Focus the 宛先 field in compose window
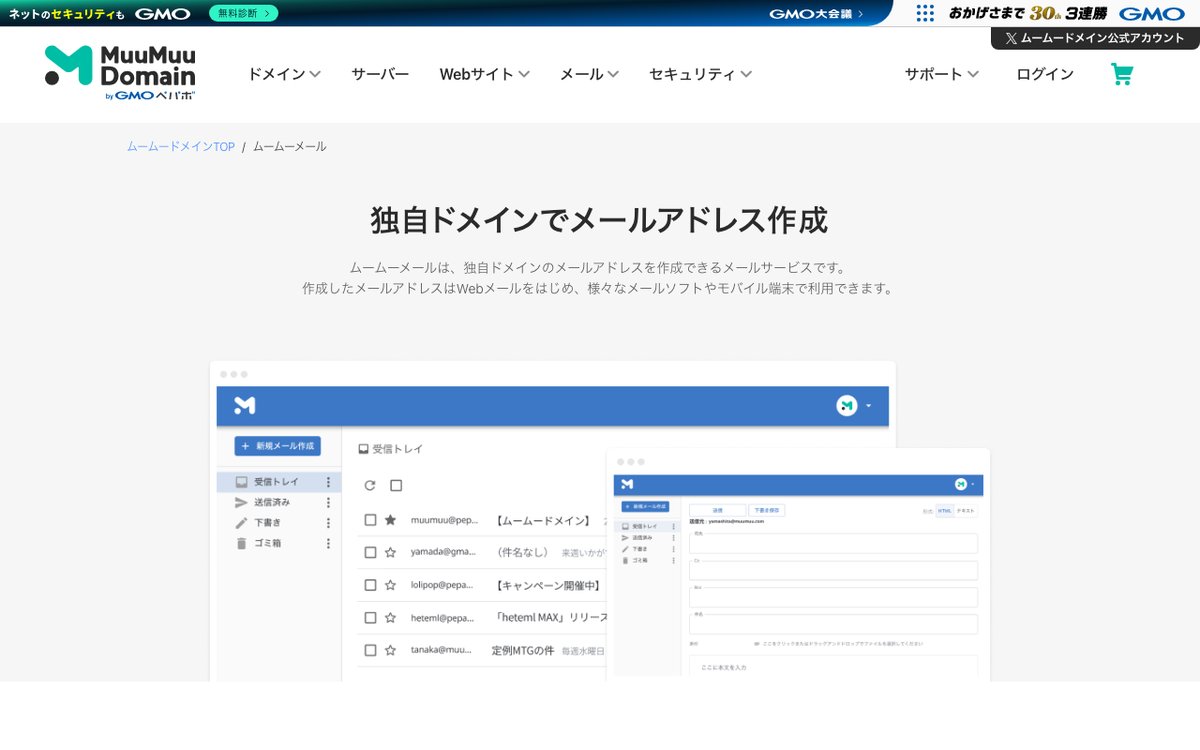 point(833,543)
